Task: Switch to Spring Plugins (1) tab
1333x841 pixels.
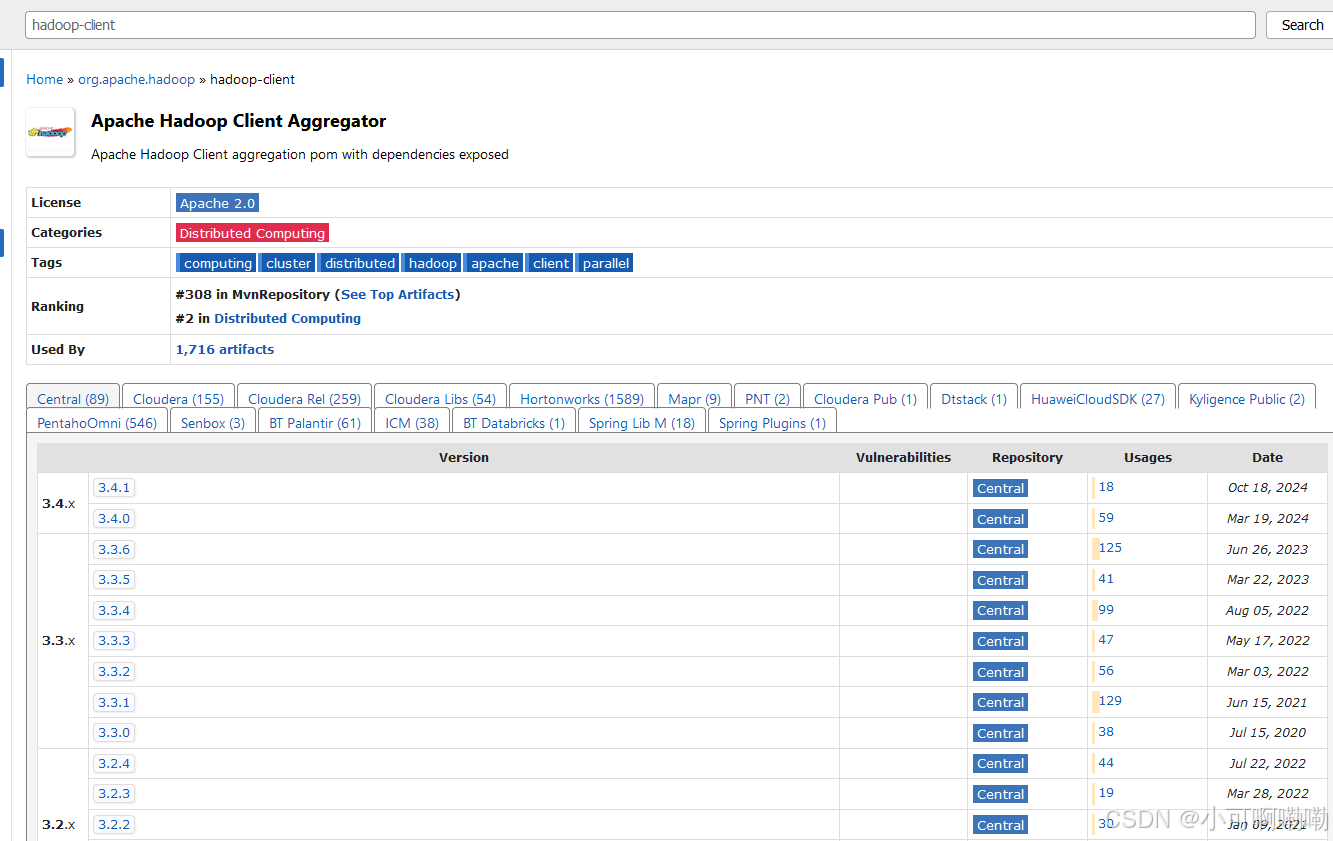Action: pos(772,423)
